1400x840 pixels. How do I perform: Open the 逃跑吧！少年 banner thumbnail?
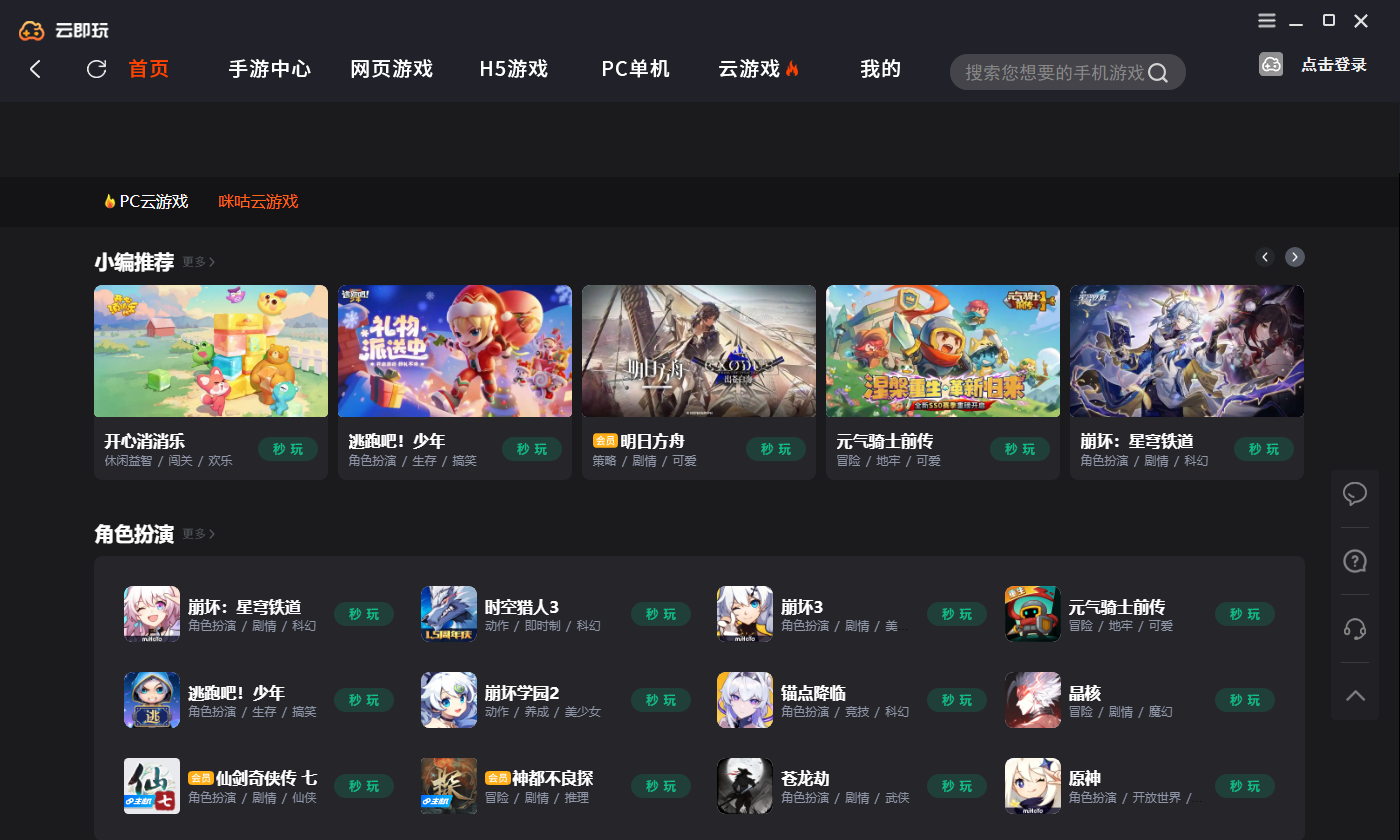click(x=455, y=351)
